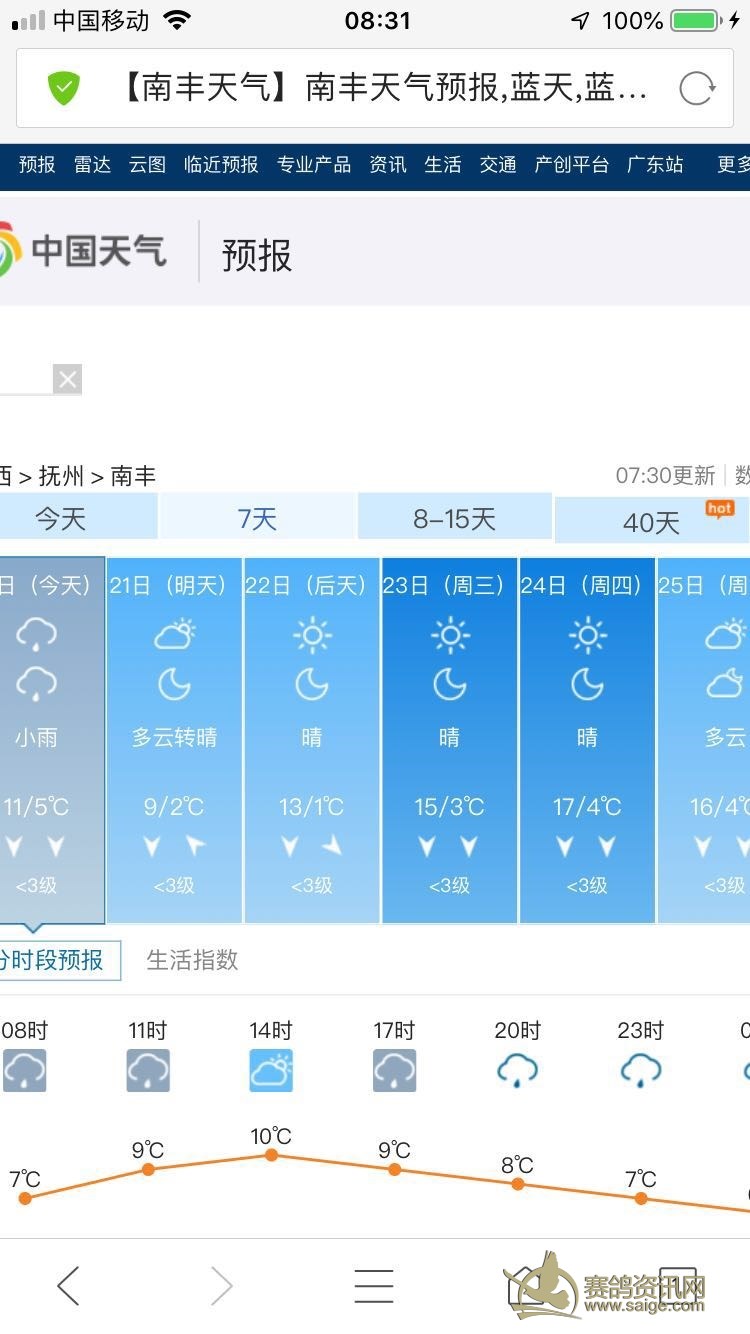The width and height of the screenshot is (750, 1334).
Task: Open the 雷达 nav item
Action: point(92,165)
